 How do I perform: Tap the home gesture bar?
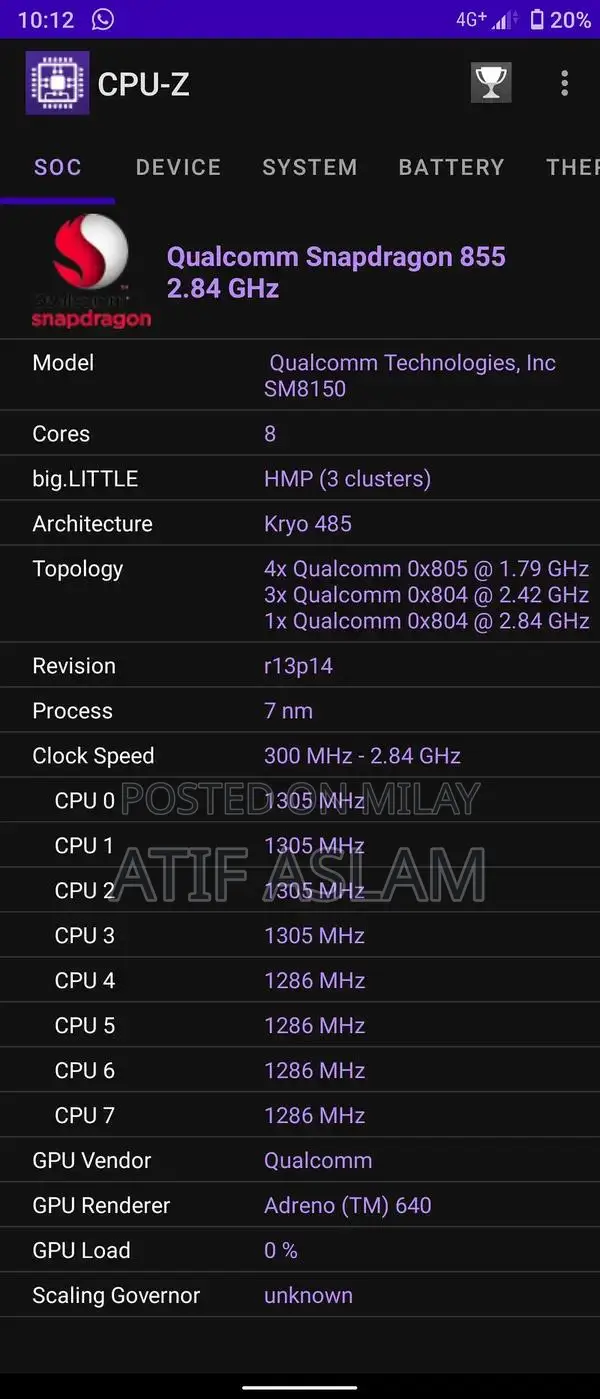click(300, 1387)
